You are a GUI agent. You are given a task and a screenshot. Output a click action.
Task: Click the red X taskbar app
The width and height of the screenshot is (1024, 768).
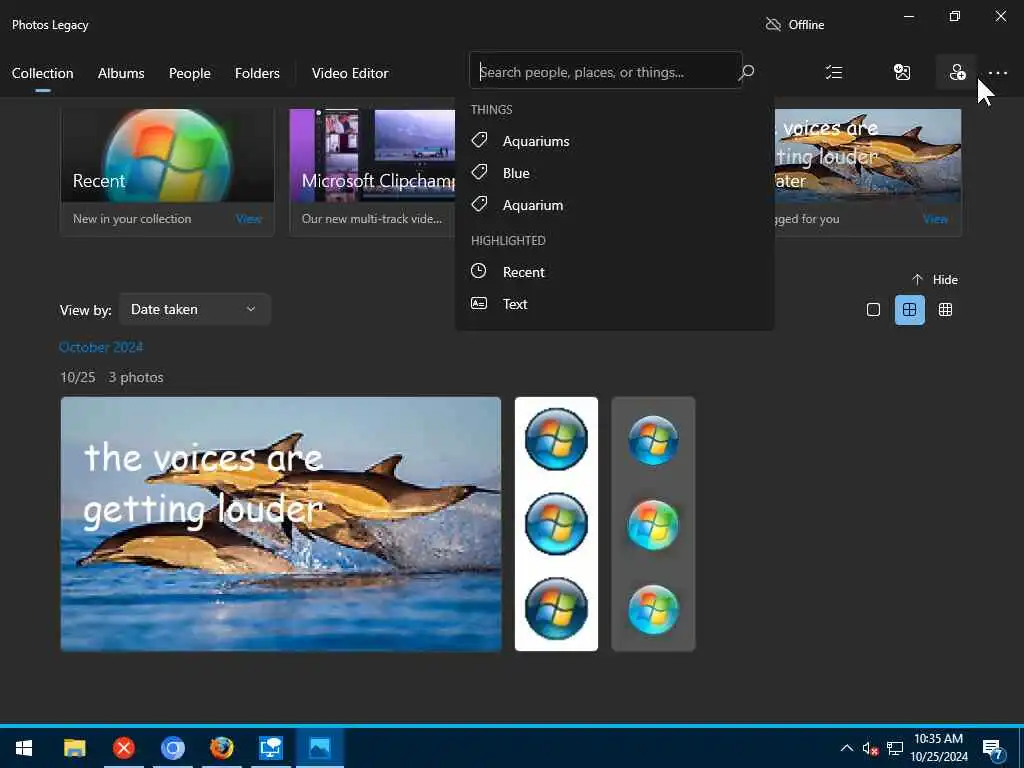[x=123, y=748]
